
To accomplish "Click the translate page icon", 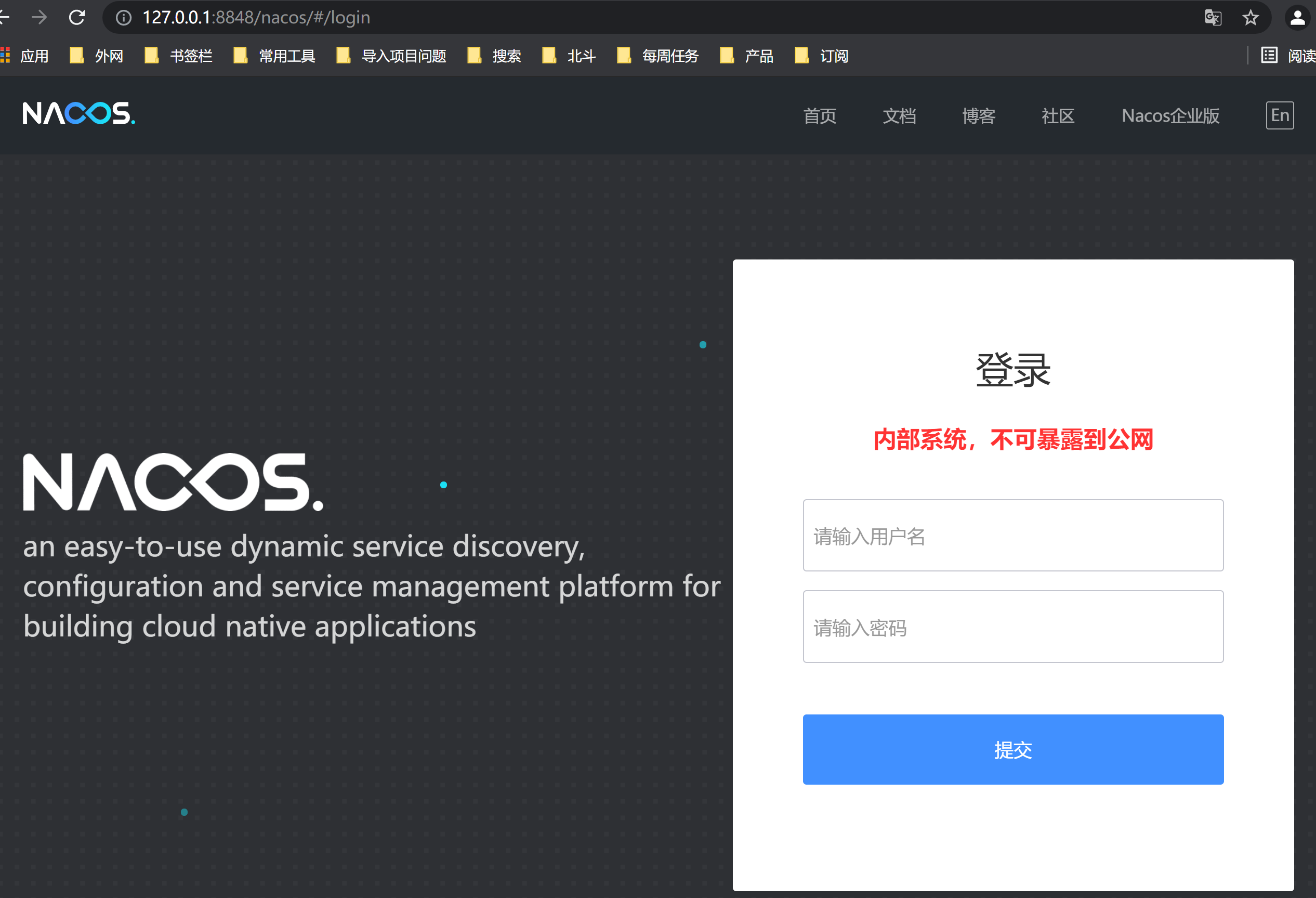I will point(1213,18).
